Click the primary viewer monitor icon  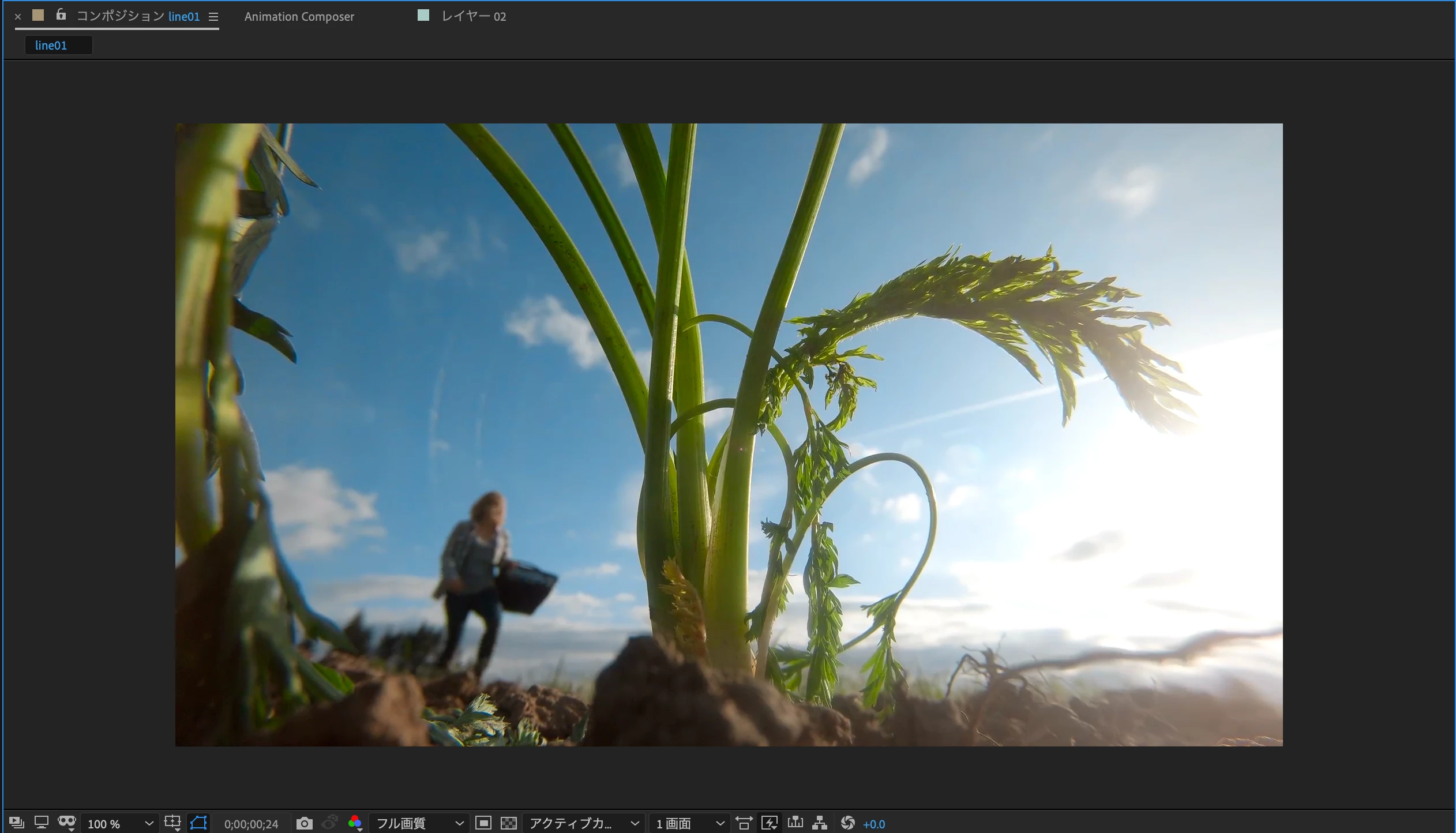pos(41,823)
